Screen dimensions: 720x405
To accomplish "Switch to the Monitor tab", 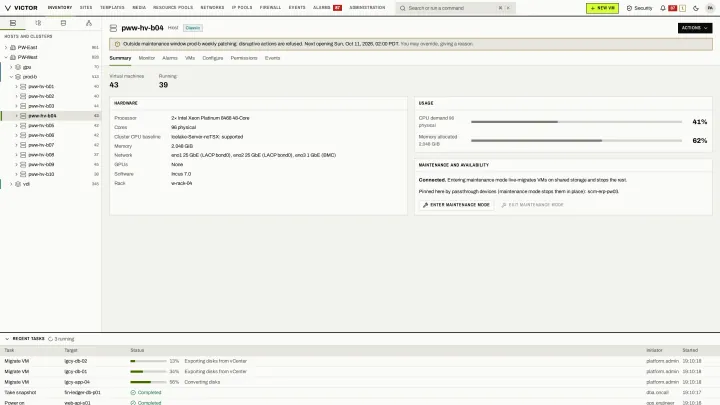I will click(146, 58).
